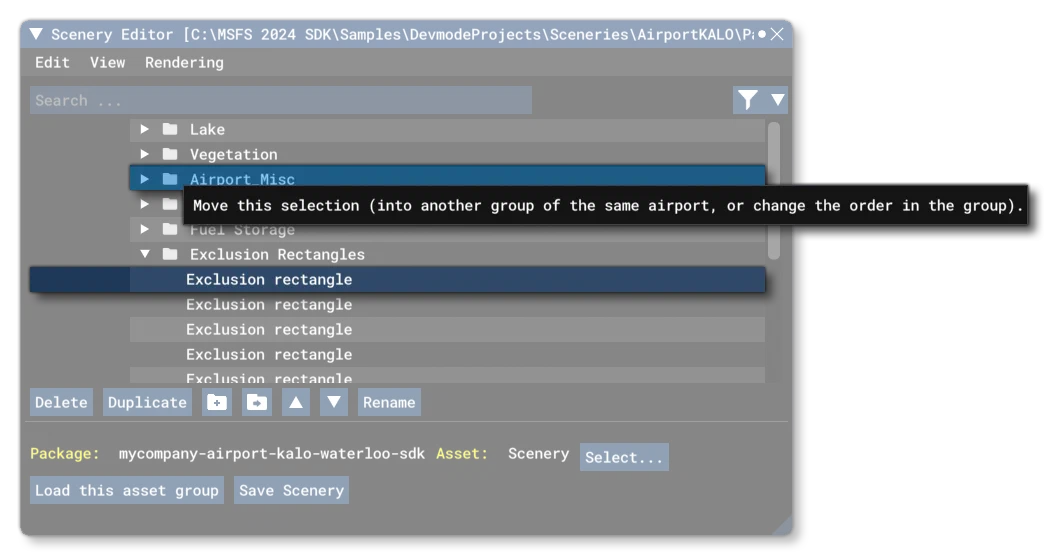The height and width of the screenshot is (556, 1048).
Task: Expand the Airport_Misc group
Action: [144, 179]
